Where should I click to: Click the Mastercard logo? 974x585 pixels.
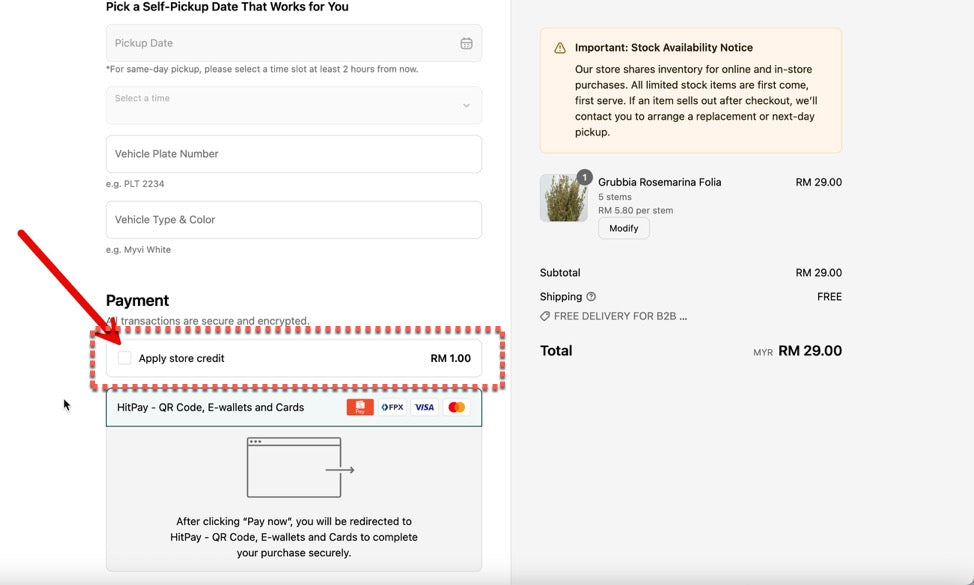point(457,408)
